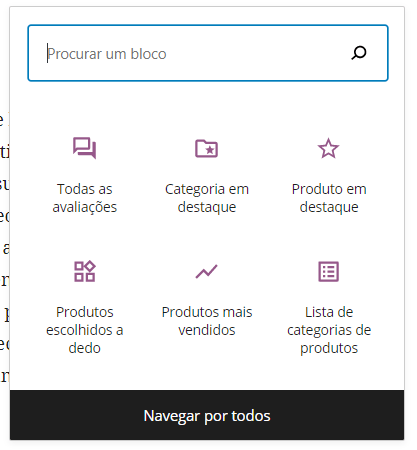The height and width of the screenshot is (450, 417).
Task: Add Lista de categorias de produtos label
Action: (x=329, y=330)
